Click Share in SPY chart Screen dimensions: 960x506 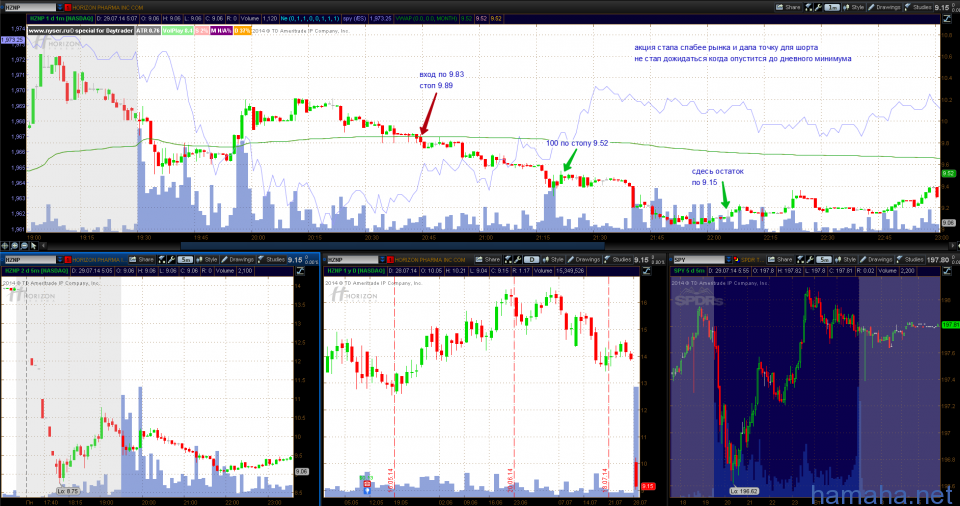coord(781,260)
